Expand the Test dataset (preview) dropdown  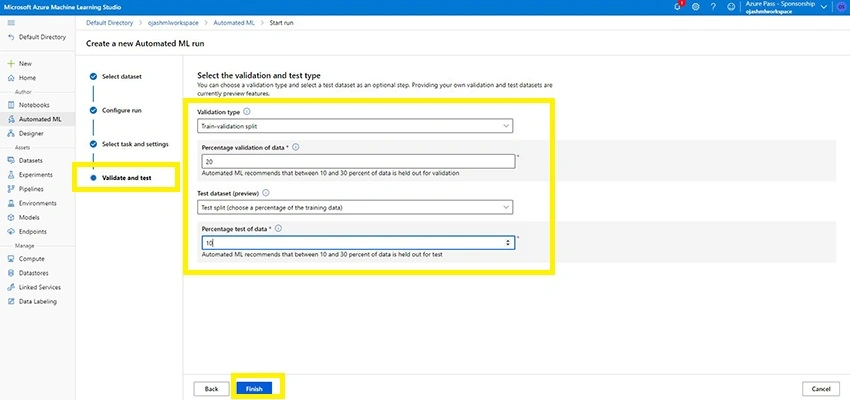tap(355, 207)
